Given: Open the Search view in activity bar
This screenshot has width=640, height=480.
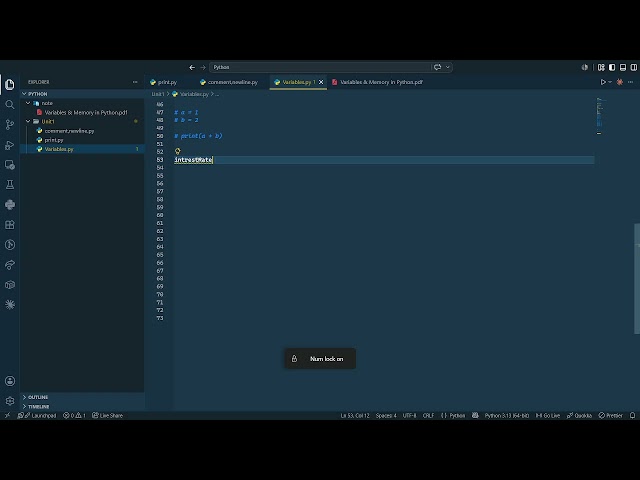Looking at the screenshot, I should point(10,104).
